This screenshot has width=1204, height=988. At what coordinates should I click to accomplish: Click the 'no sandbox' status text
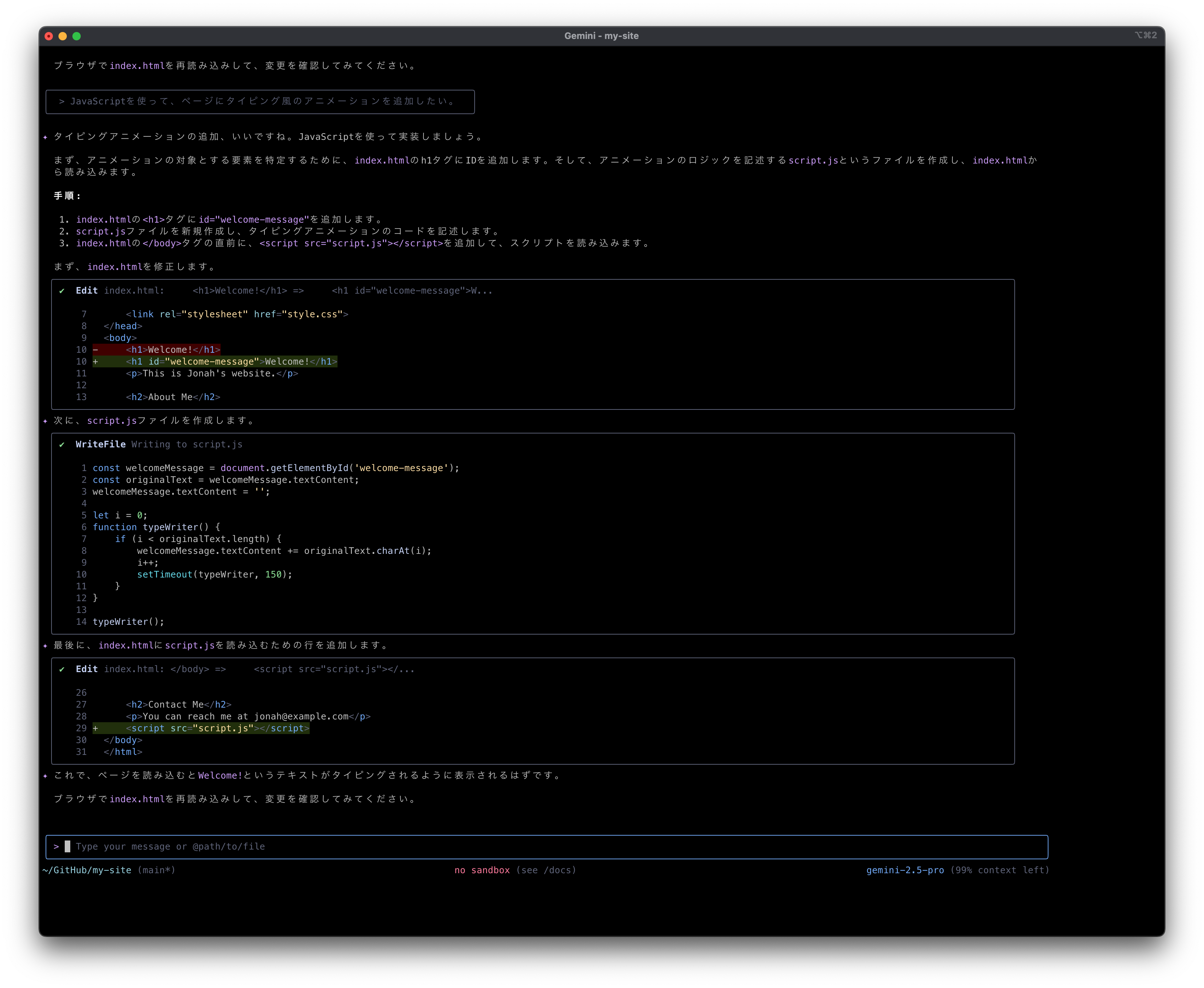point(482,870)
